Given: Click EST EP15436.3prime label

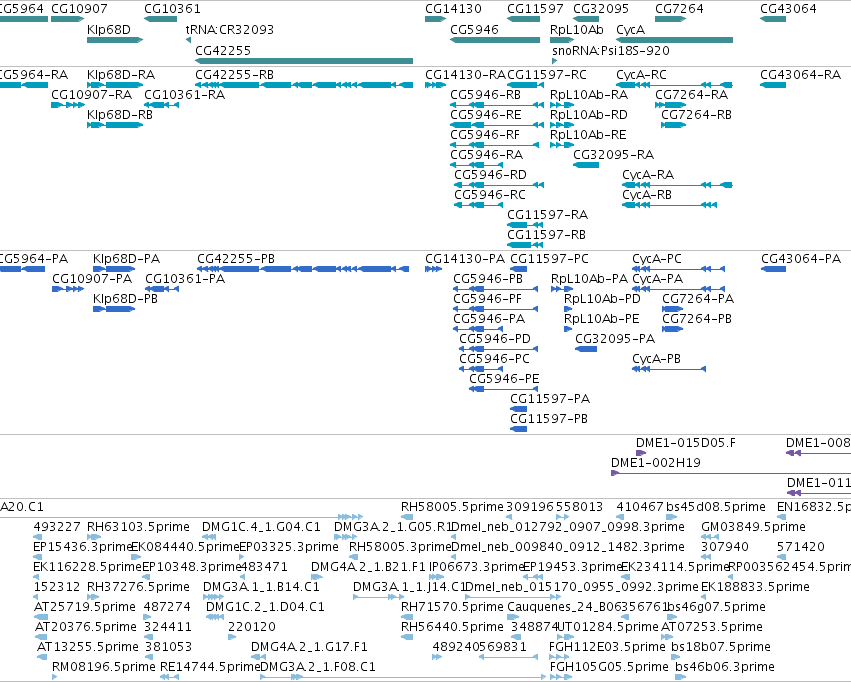Looking at the screenshot, I should point(83,546).
